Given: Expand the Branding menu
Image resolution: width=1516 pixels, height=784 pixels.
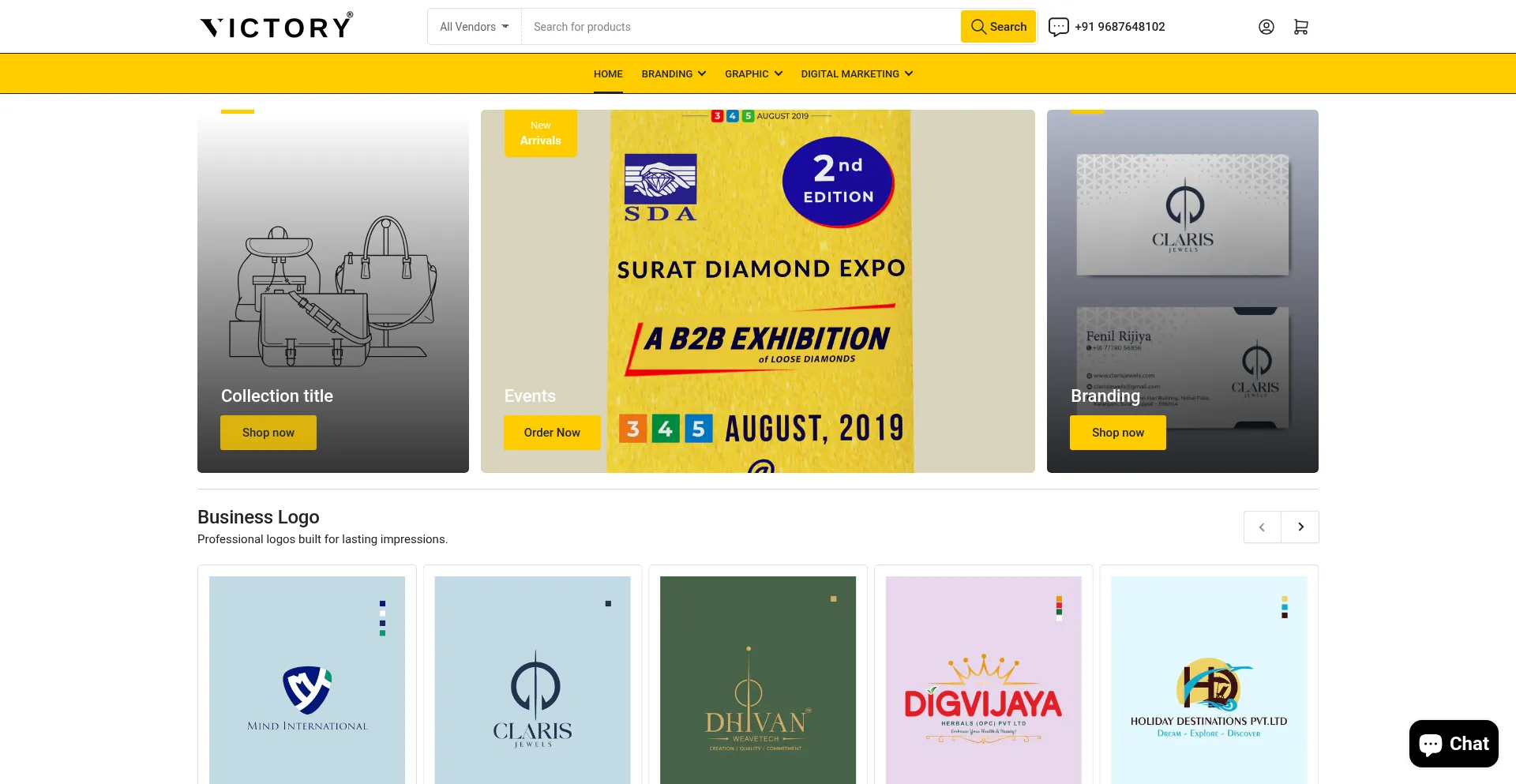Looking at the screenshot, I should pos(674,73).
